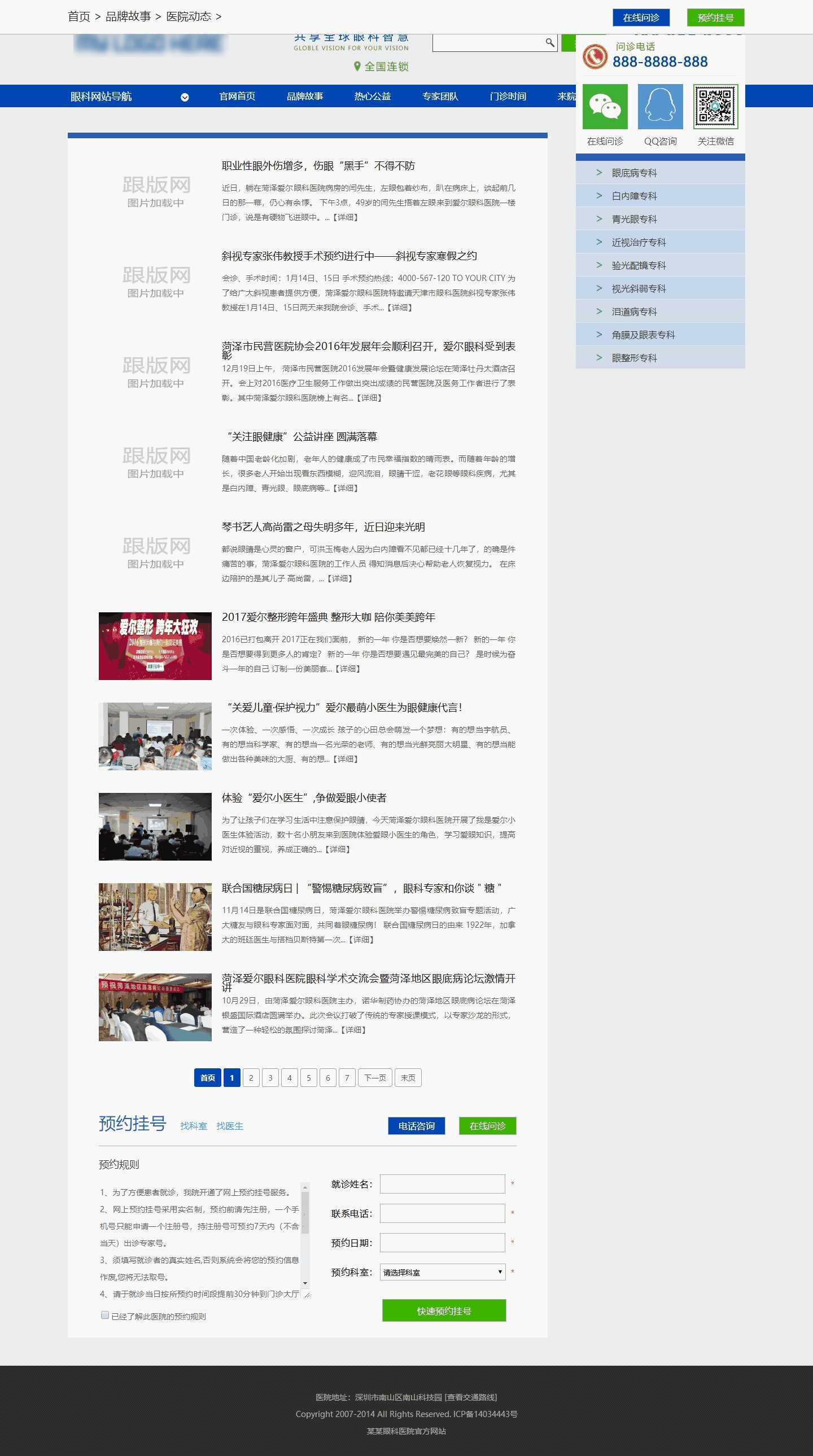The image size is (813, 1456).
Task: Click the search magnifier icon
Action: click(x=549, y=42)
